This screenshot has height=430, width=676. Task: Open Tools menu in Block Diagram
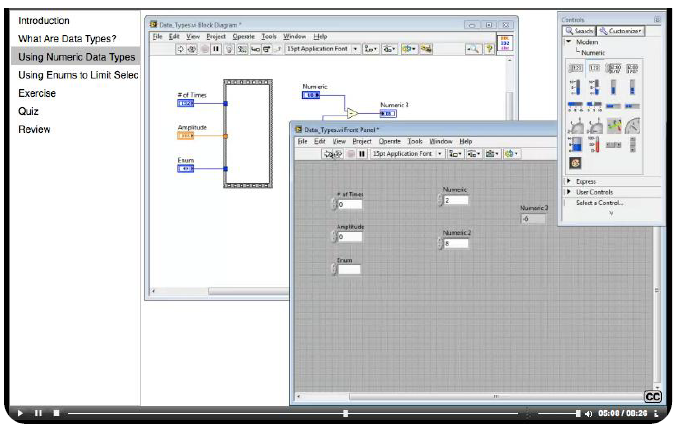tap(269, 36)
